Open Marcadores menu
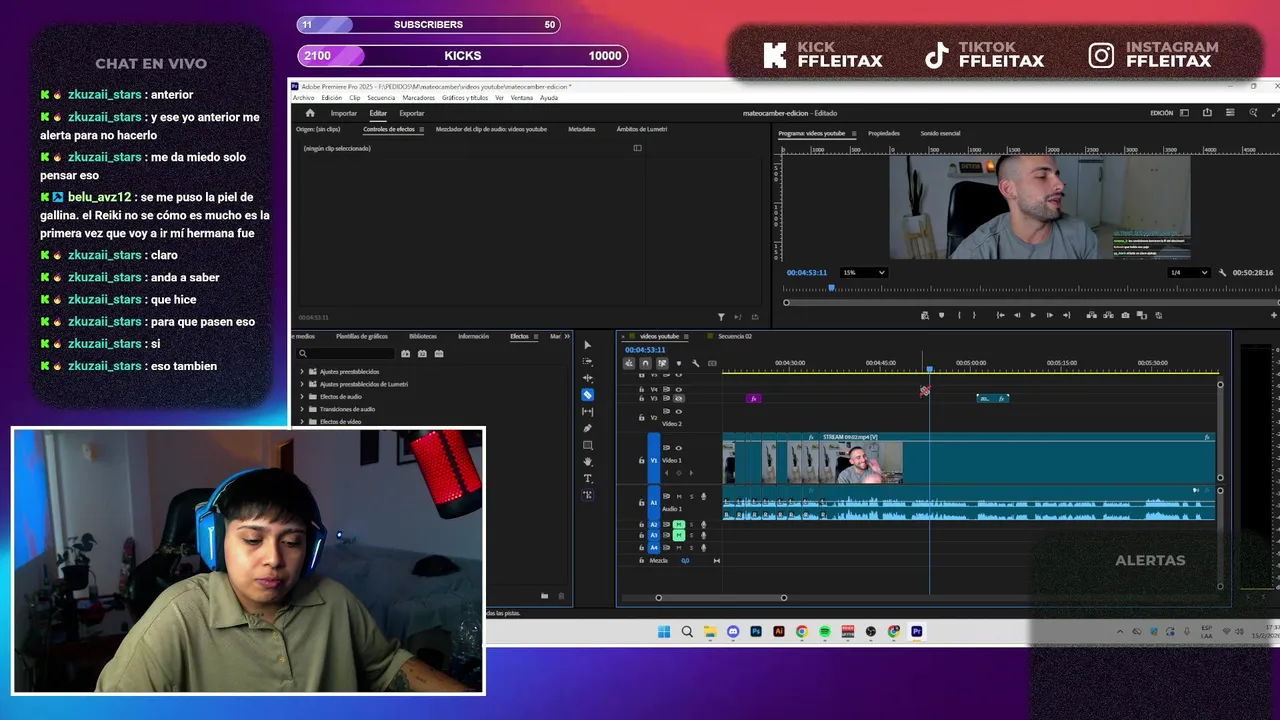The image size is (1280, 720). 418,98
